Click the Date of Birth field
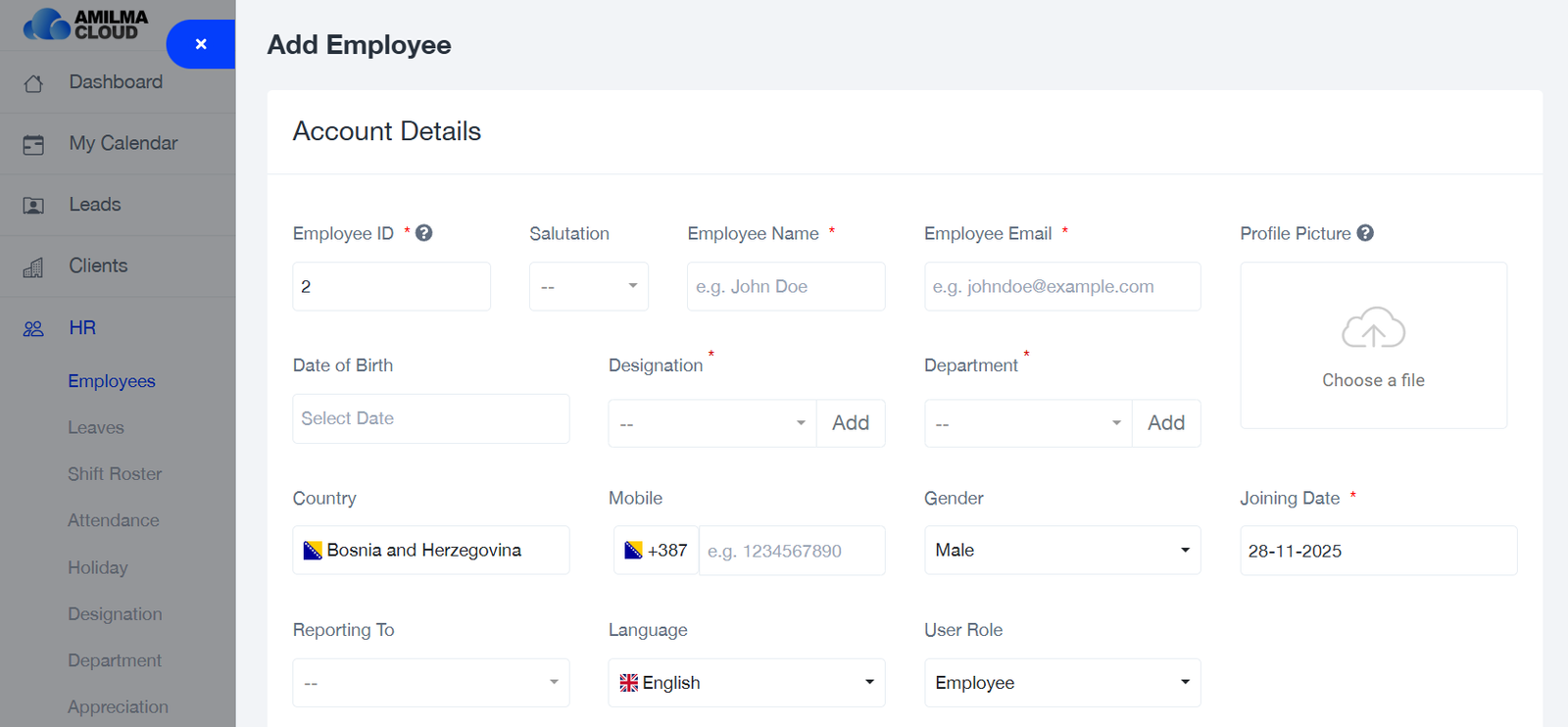The height and width of the screenshot is (727, 1568). [430, 418]
